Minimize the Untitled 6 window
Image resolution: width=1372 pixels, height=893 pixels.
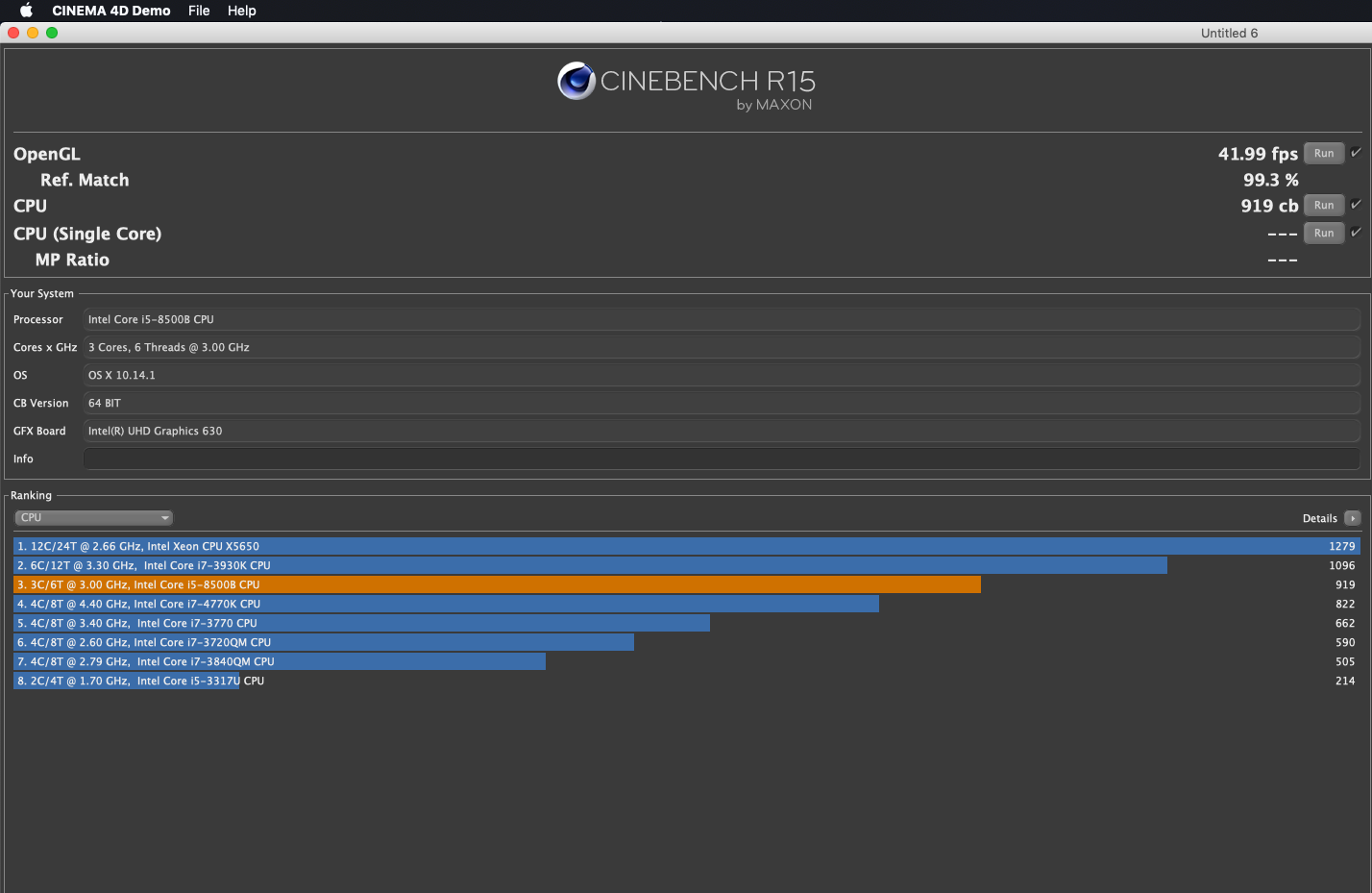click(x=33, y=33)
